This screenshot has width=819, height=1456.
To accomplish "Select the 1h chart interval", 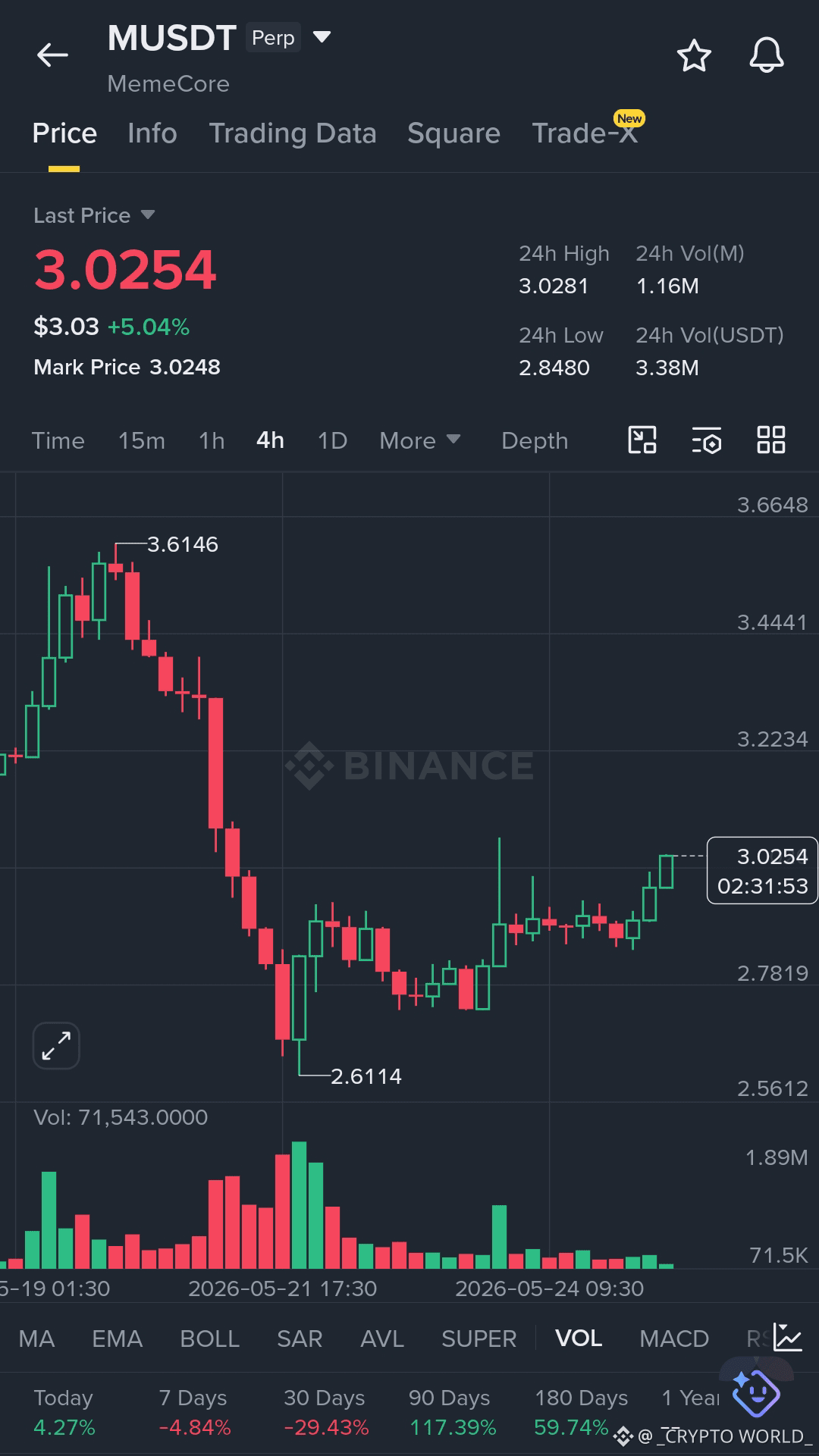I will pos(212,440).
